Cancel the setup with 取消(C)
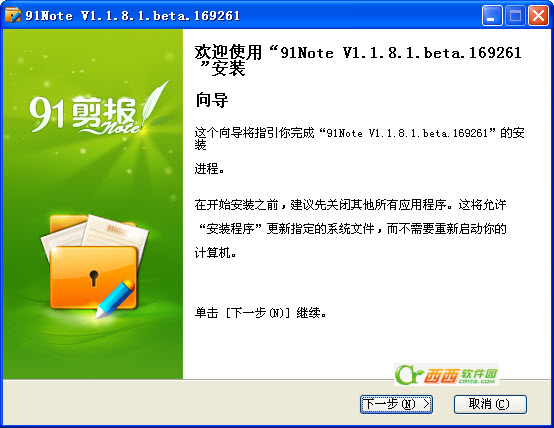554x428 pixels. pyautogui.click(x=490, y=404)
